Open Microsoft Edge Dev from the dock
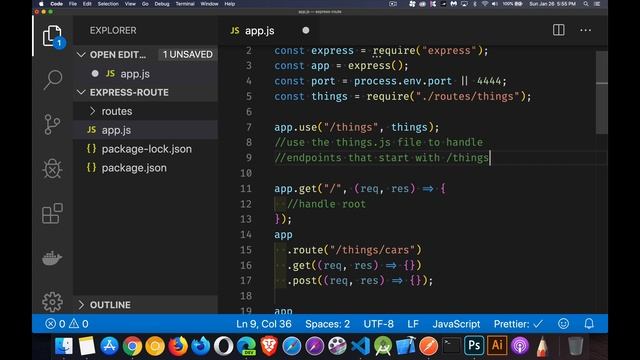640x360 pixels. point(246,346)
